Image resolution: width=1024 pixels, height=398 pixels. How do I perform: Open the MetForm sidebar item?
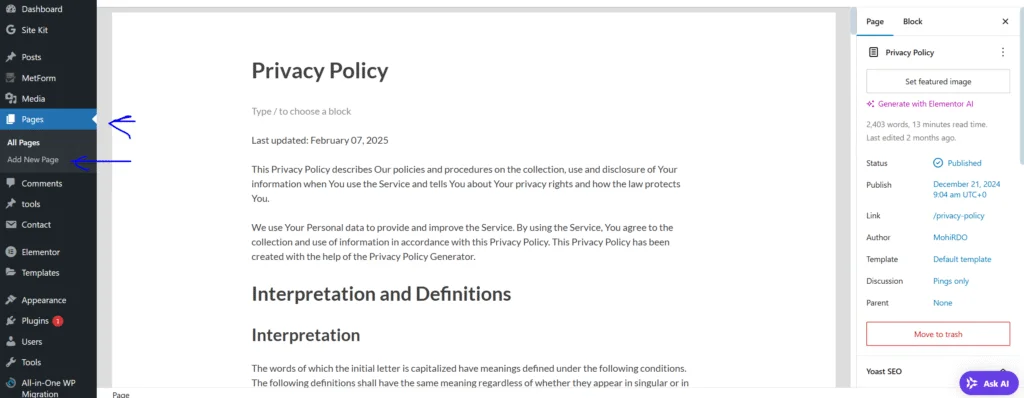coord(39,78)
